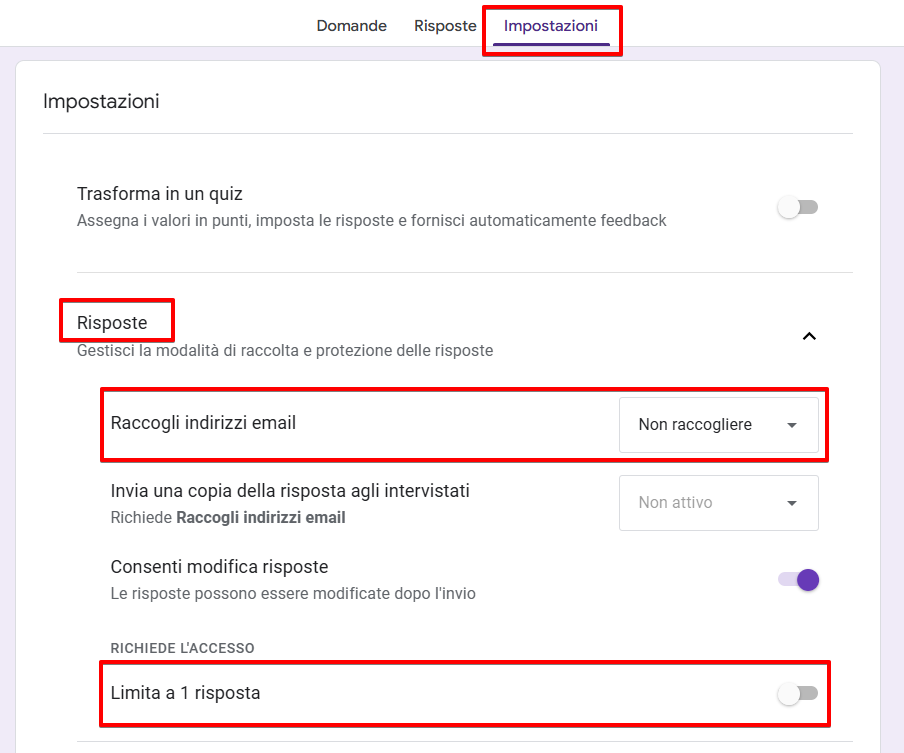Click the Gestisci la modalità di raccolta description
Viewport: 904px width, 753px height.
(x=285, y=351)
